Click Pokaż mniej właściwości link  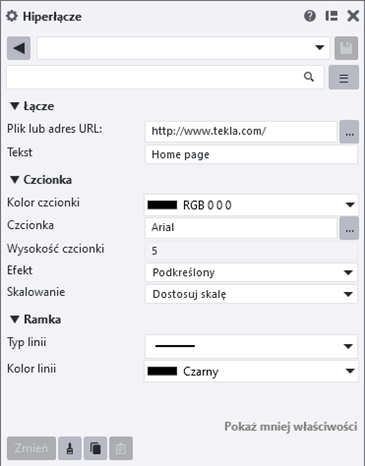click(x=291, y=427)
